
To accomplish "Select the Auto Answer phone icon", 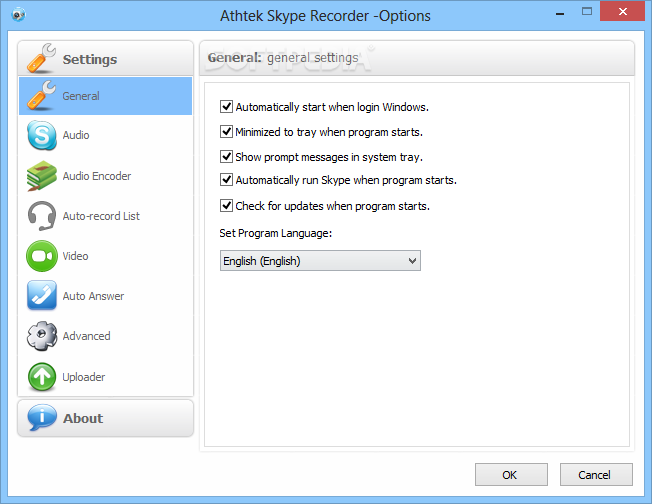I will 42,296.
